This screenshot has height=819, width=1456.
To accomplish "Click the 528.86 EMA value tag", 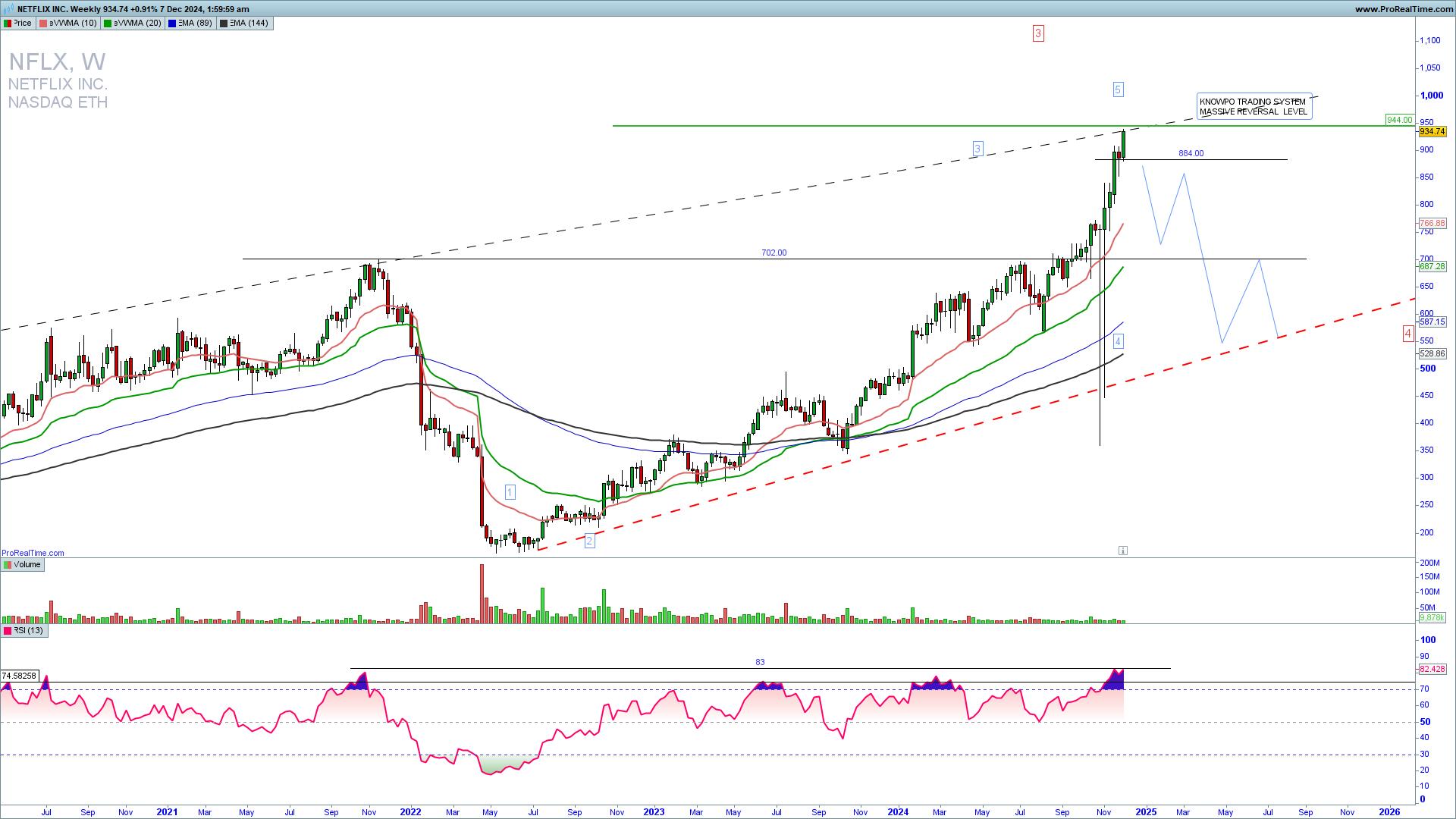I will tap(1432, 354).
